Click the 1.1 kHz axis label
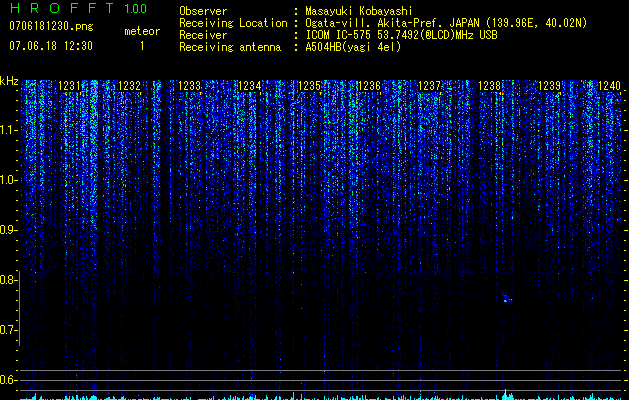Viewport: 629px width, 400px height. (8, 130)
